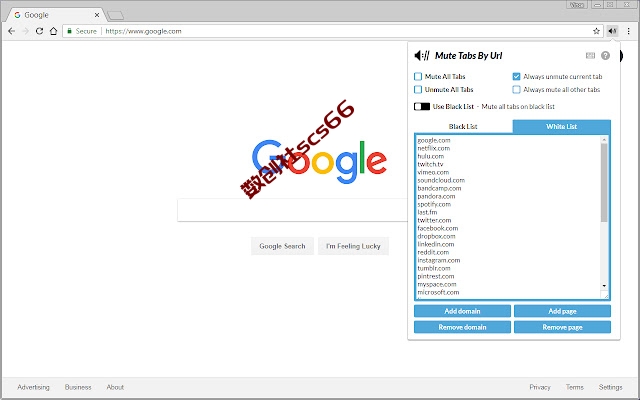Toggle the Use Black List switch
Screen dimensions: 640x400
tap(422, 107)
